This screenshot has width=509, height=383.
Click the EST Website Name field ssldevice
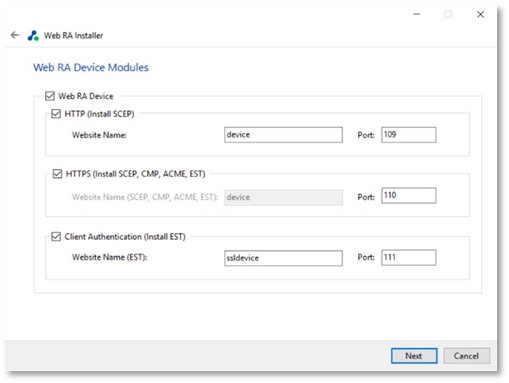tap(283, 258)
